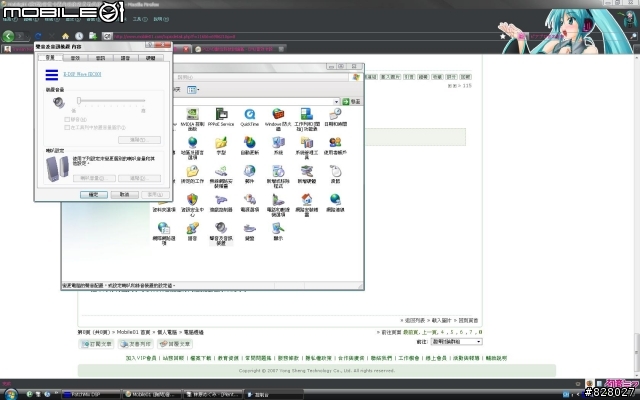Switch to the 音訊 tab in sound dialog
Viewport: 640px width, 400px height.
100,58
